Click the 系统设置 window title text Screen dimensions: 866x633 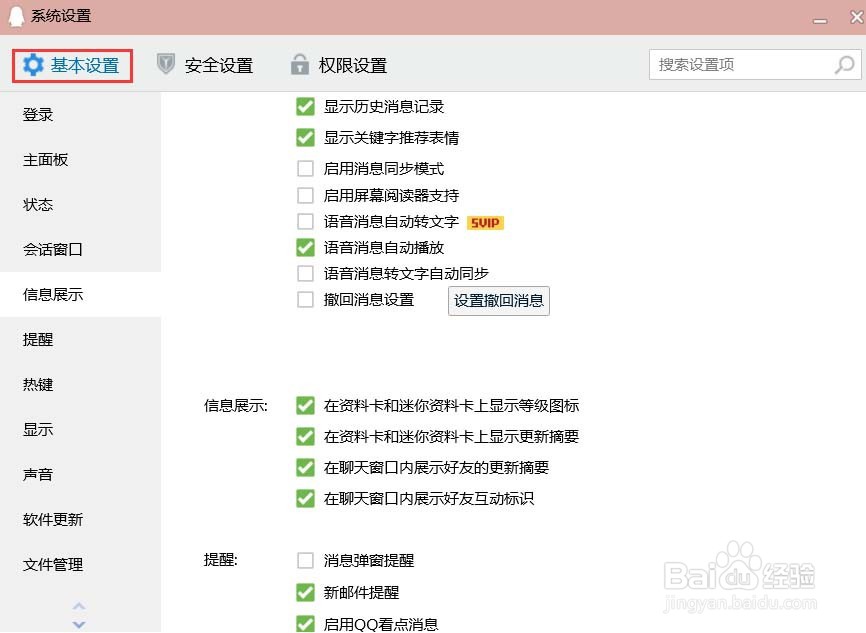pos(61,16)
